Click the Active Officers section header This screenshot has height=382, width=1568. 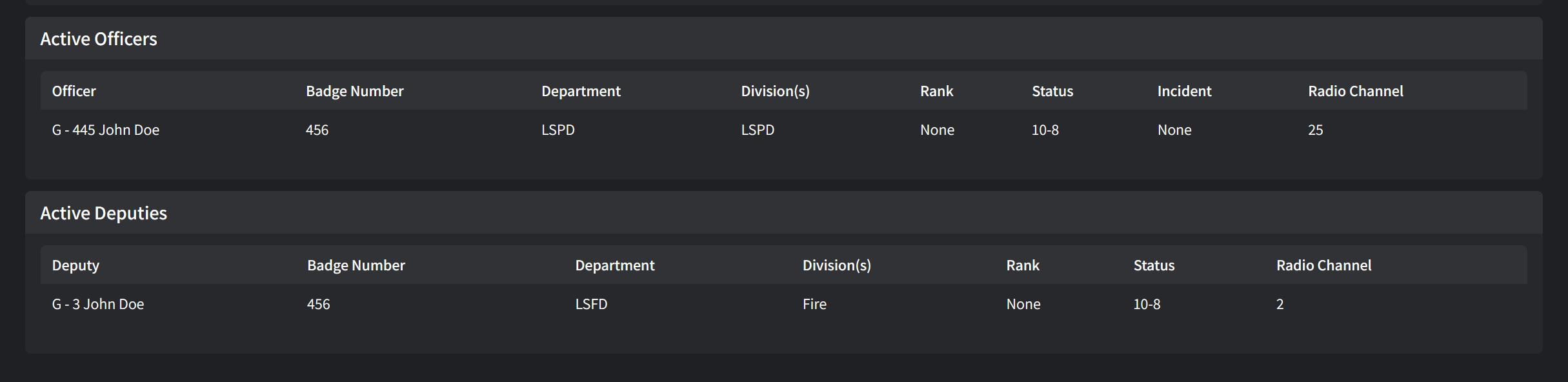pos(99,39)
